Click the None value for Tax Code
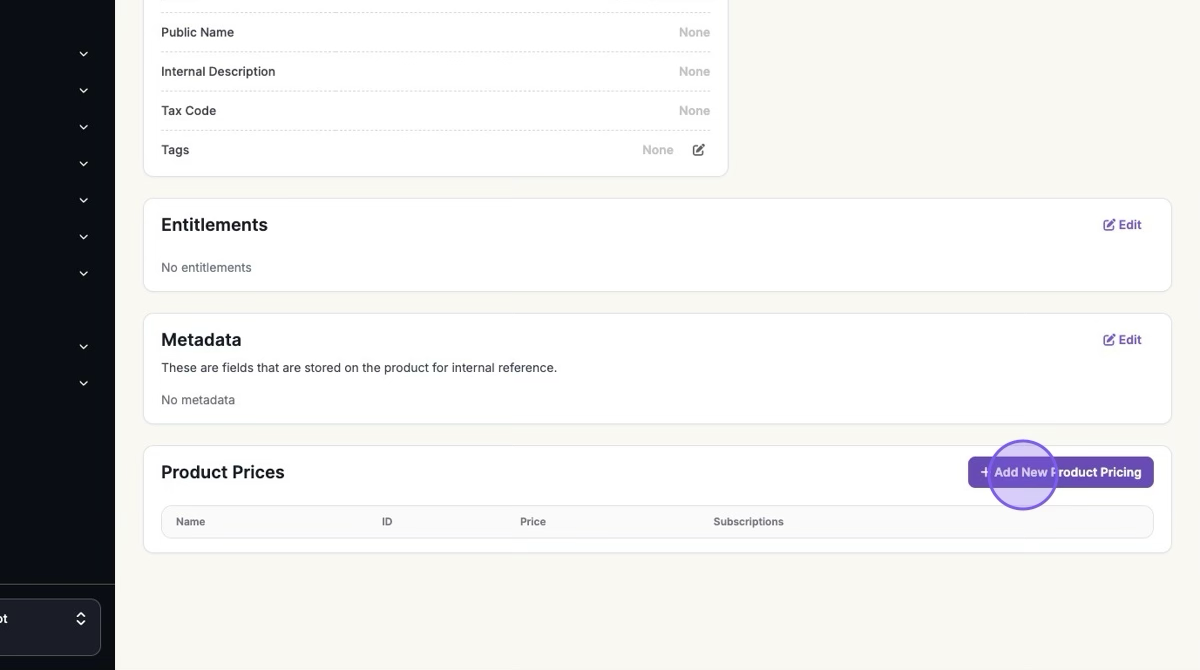The width and height of the screenshot is (1200, 670). tap(694, 111)
